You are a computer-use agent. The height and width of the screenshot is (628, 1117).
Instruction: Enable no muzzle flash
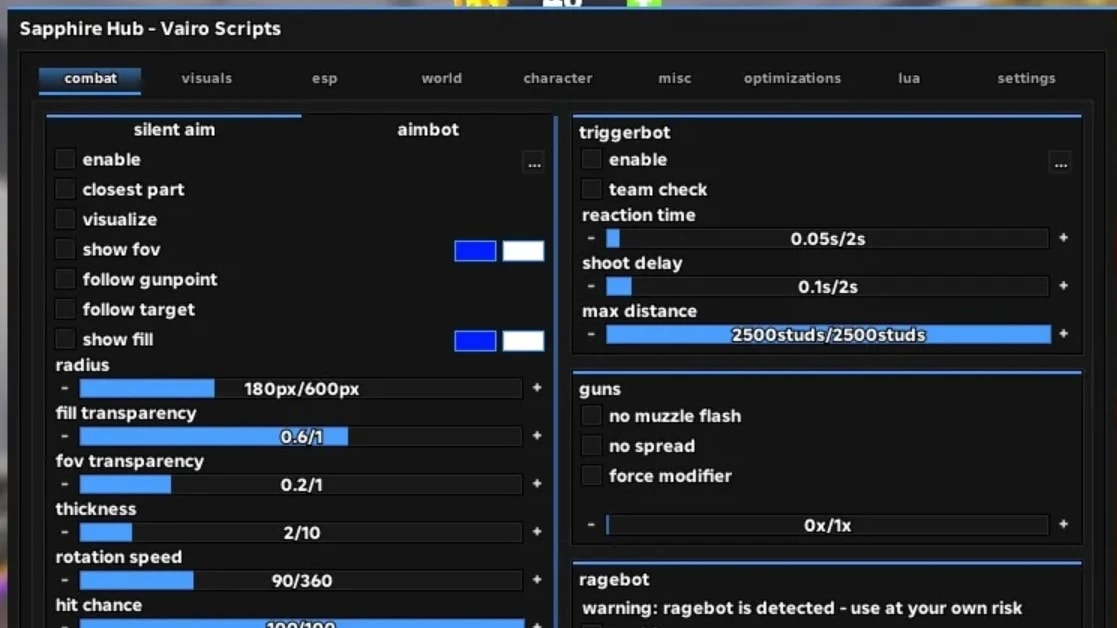(x=591, y=415)
